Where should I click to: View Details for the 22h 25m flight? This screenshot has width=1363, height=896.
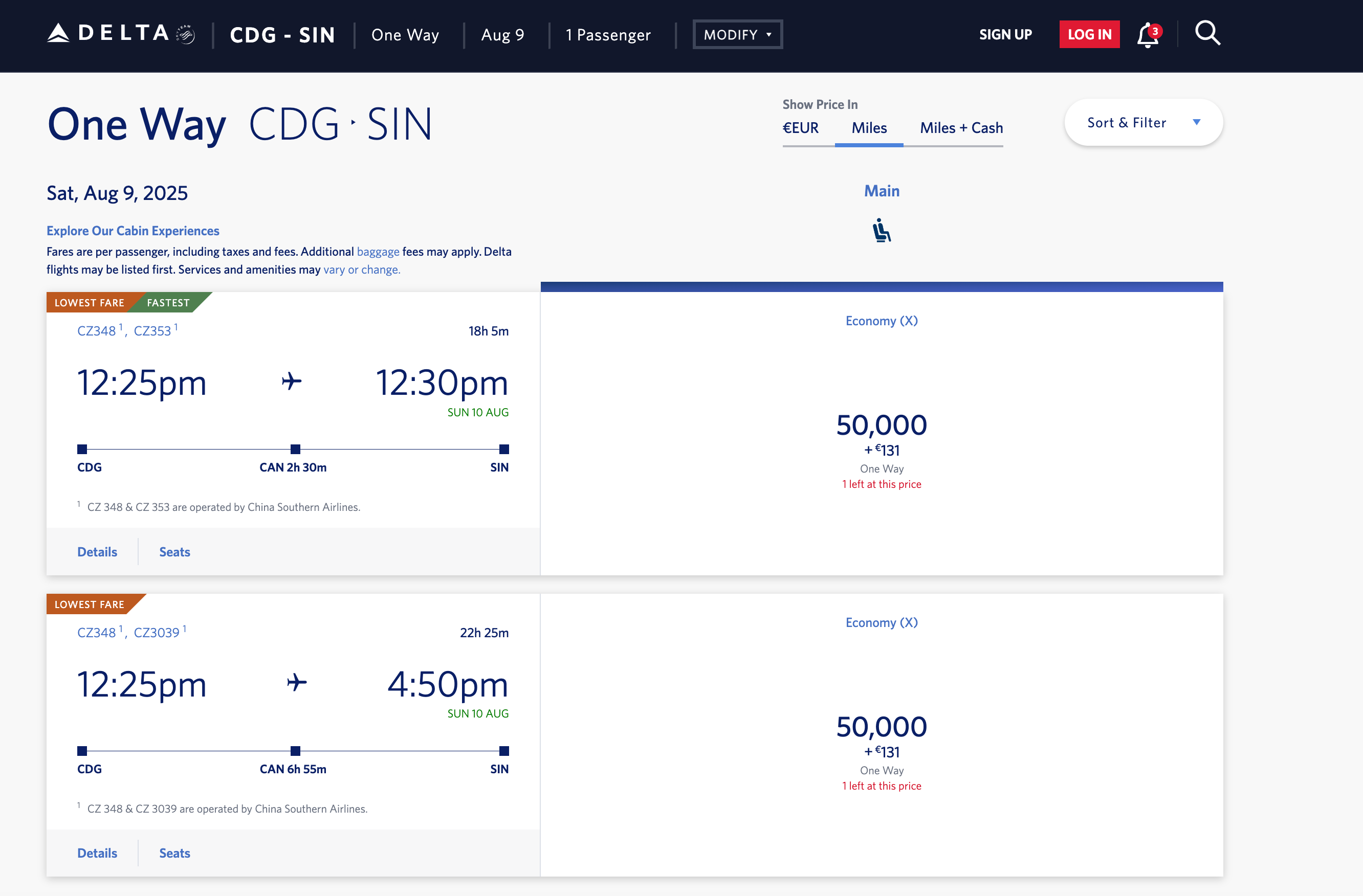click(97, 853)
